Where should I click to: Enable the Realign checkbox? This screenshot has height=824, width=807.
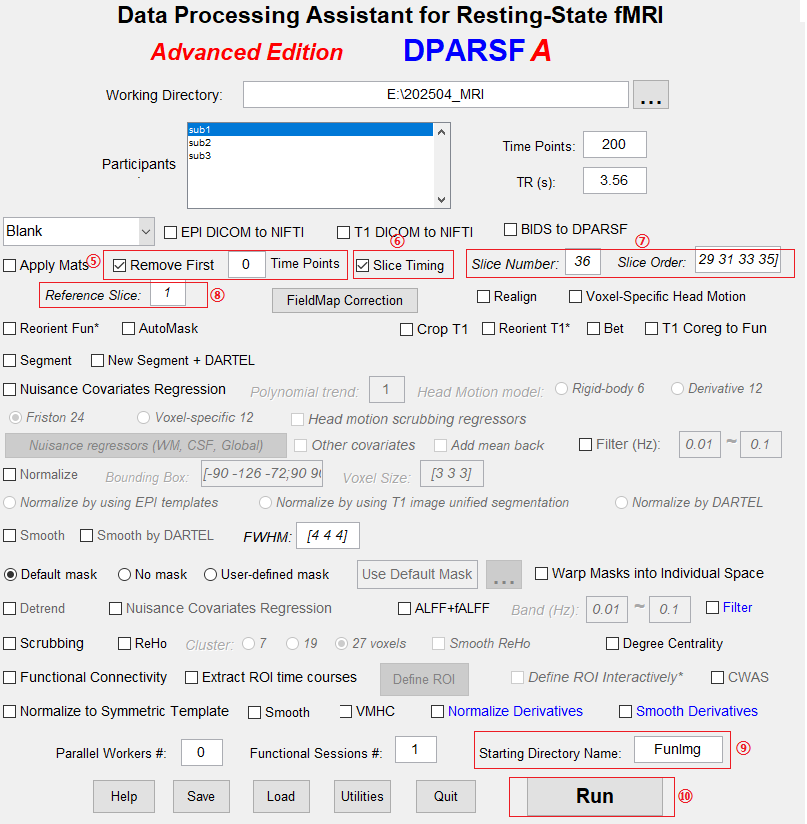(483, 297)
